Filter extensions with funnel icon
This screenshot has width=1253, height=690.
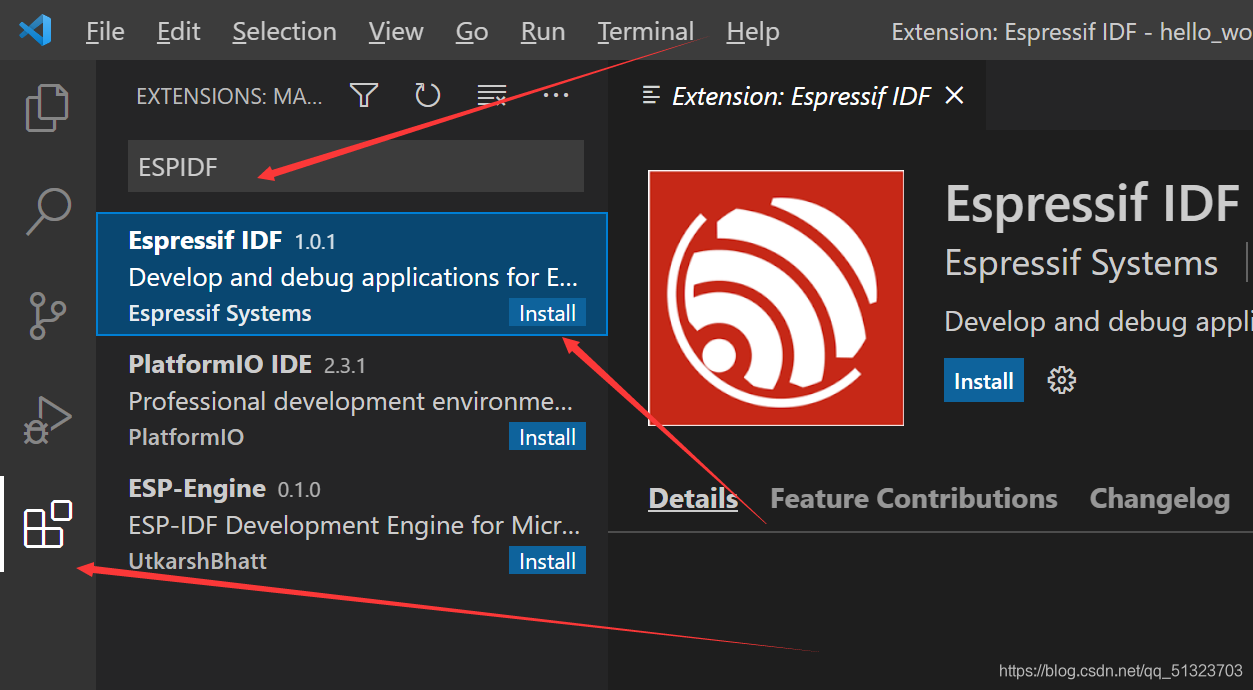click(364, 96)
